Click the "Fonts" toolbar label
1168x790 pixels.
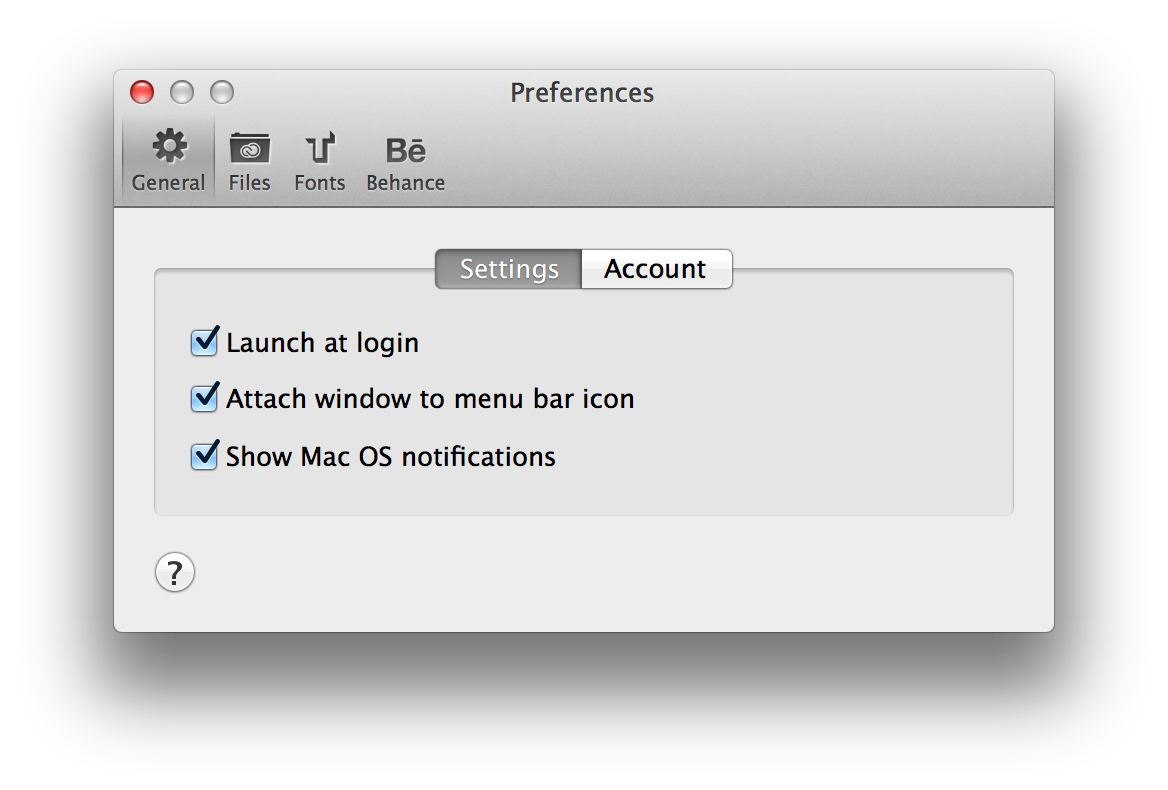[320, 182]
